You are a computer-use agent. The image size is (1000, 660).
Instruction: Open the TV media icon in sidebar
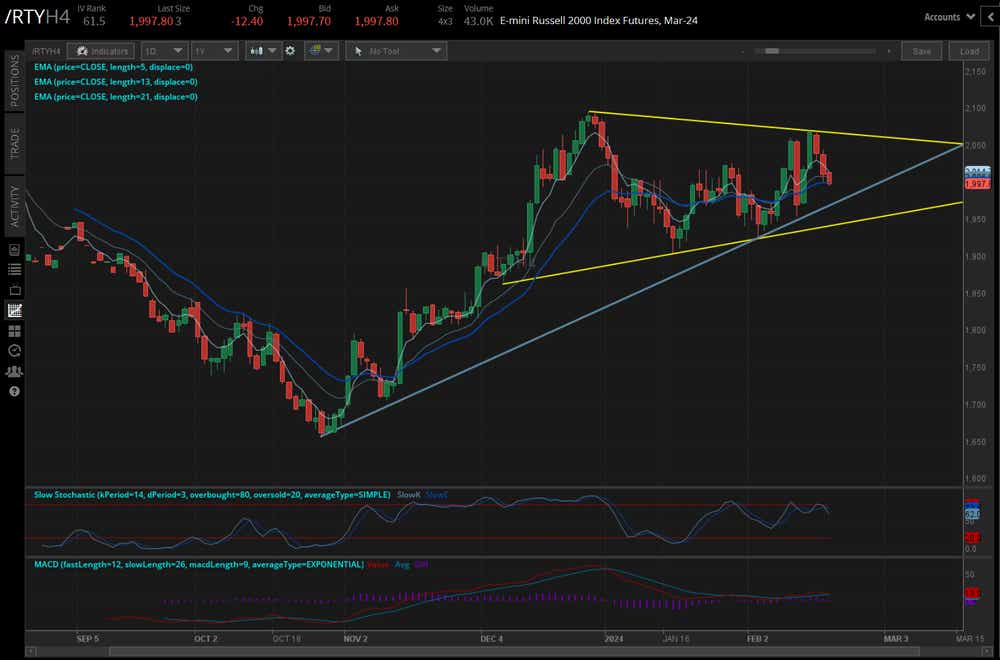14,290
